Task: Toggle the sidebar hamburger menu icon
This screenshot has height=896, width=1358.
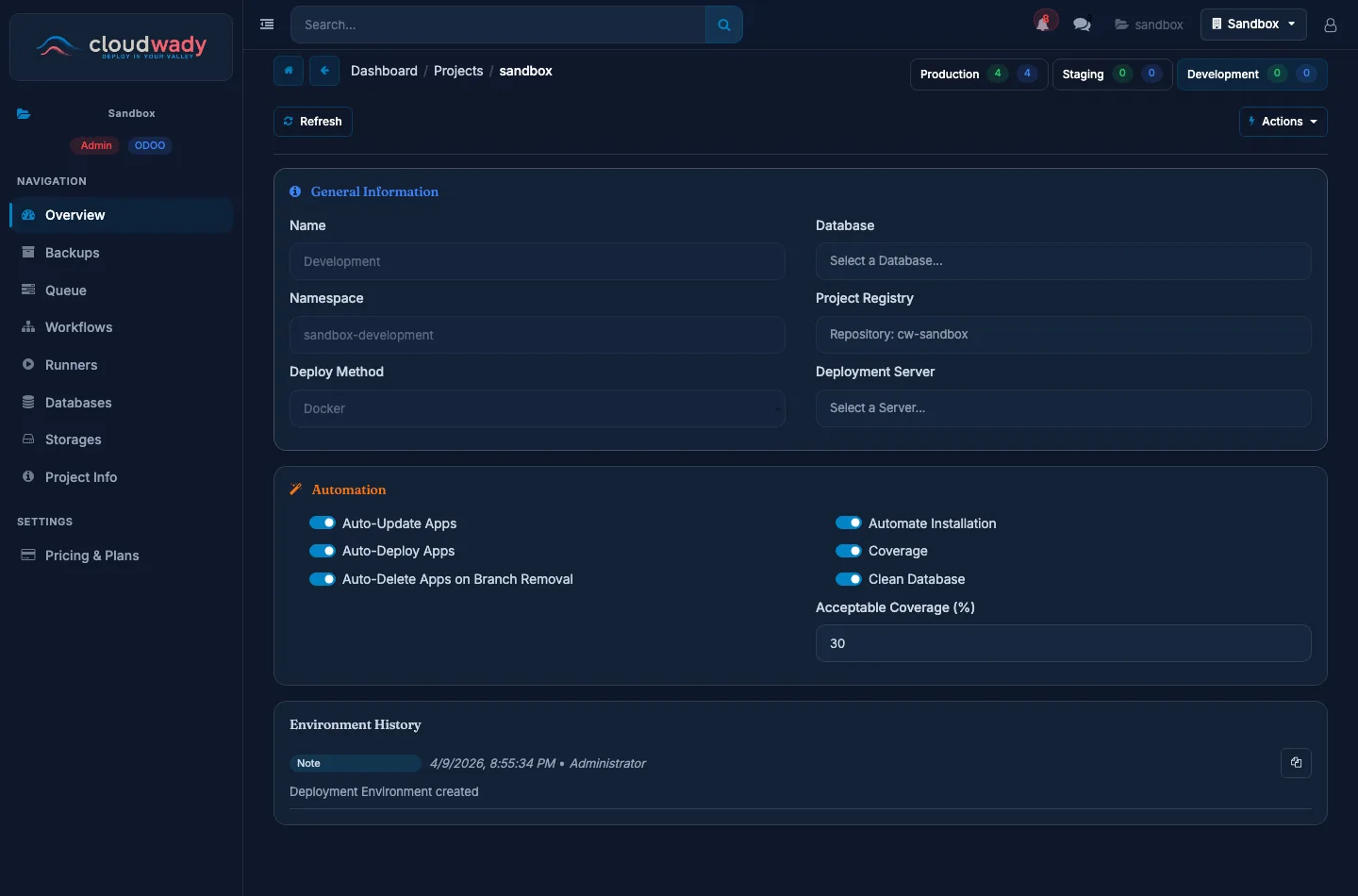Action: [267, 25]
